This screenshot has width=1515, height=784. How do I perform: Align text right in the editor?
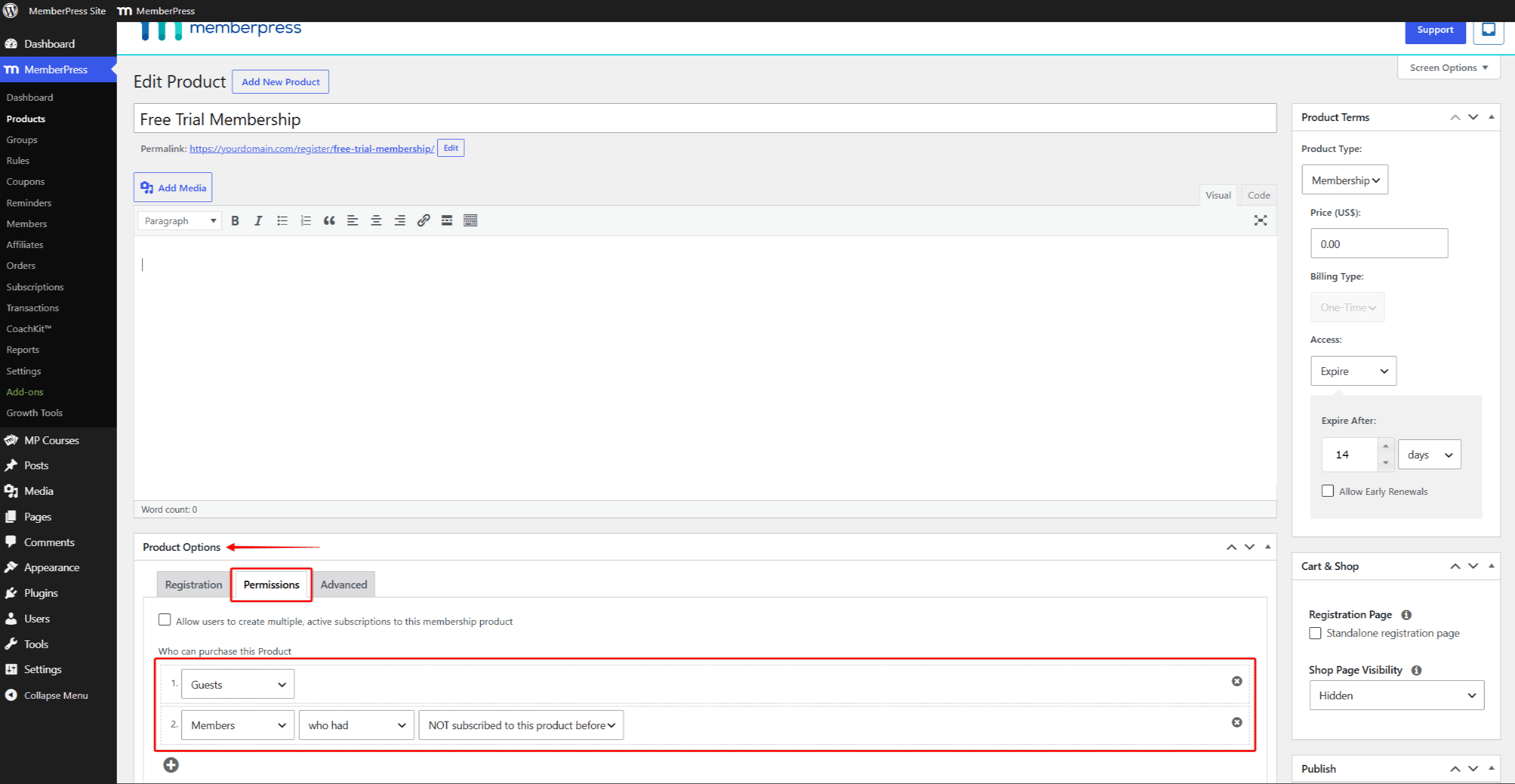click(400, 221)
